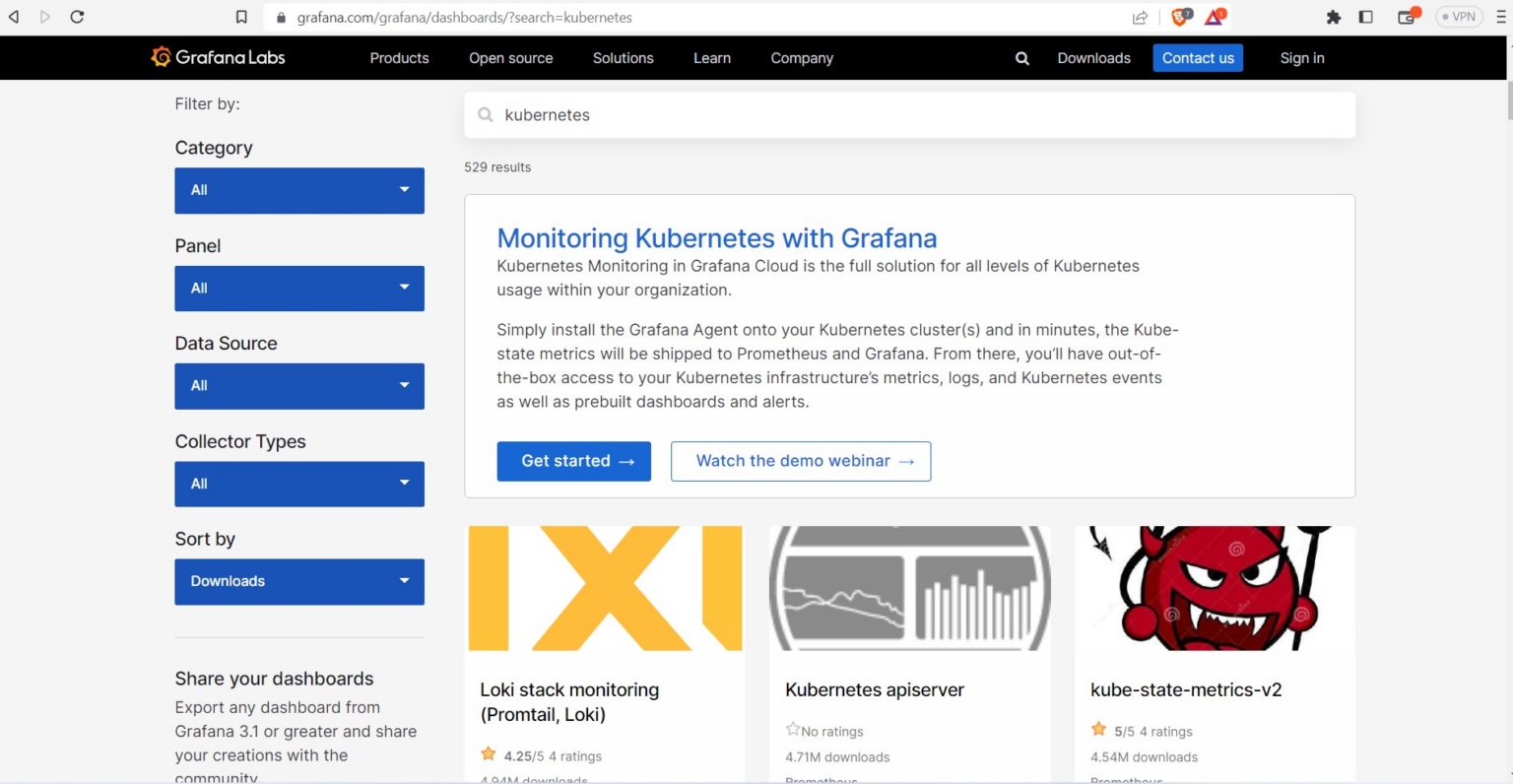Click the reading list sidebar icon
Viewport: 1513px width, 784px height.
click(x=1364, y=17)
